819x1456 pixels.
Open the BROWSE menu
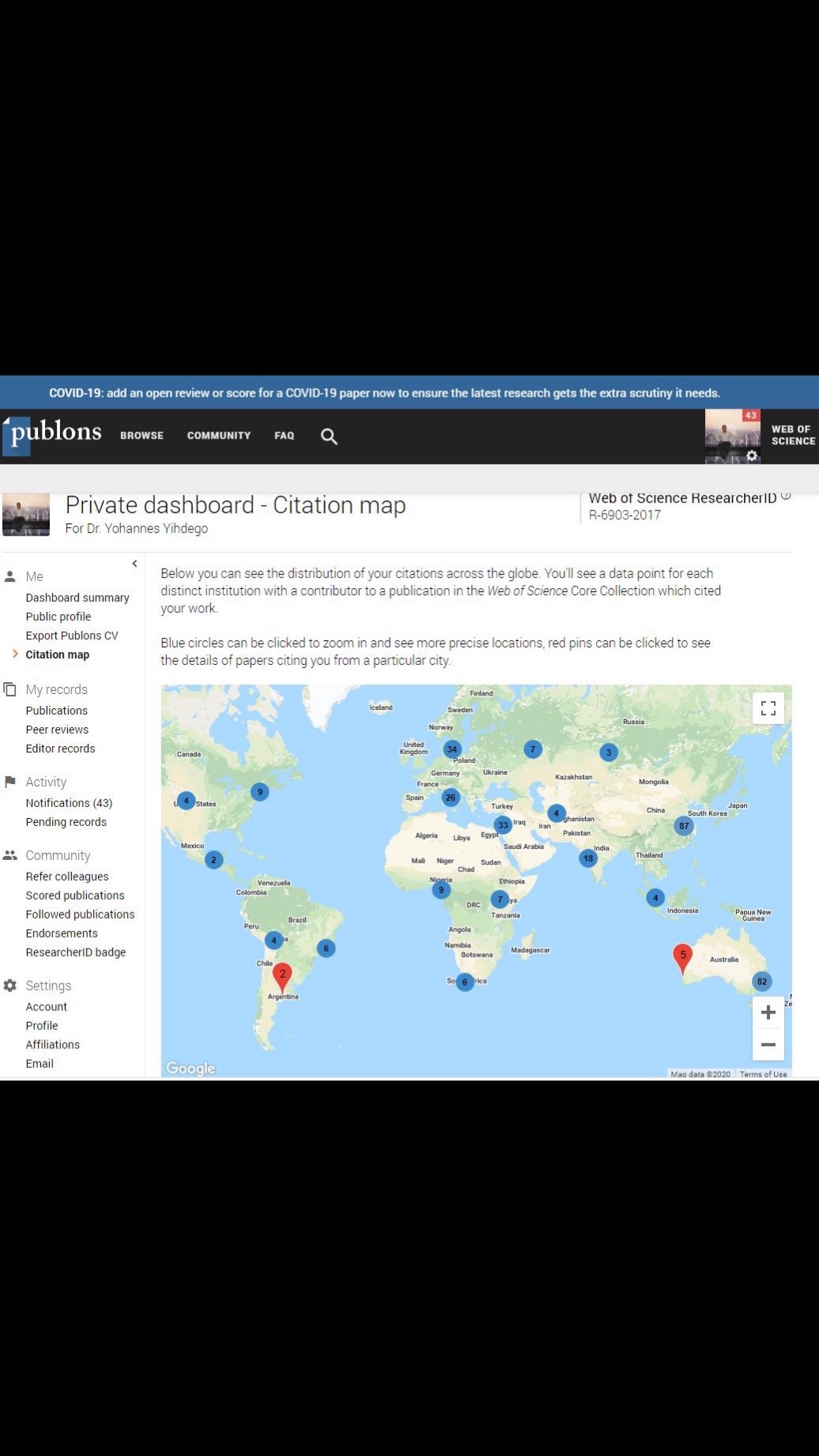(x=142, y=436)
